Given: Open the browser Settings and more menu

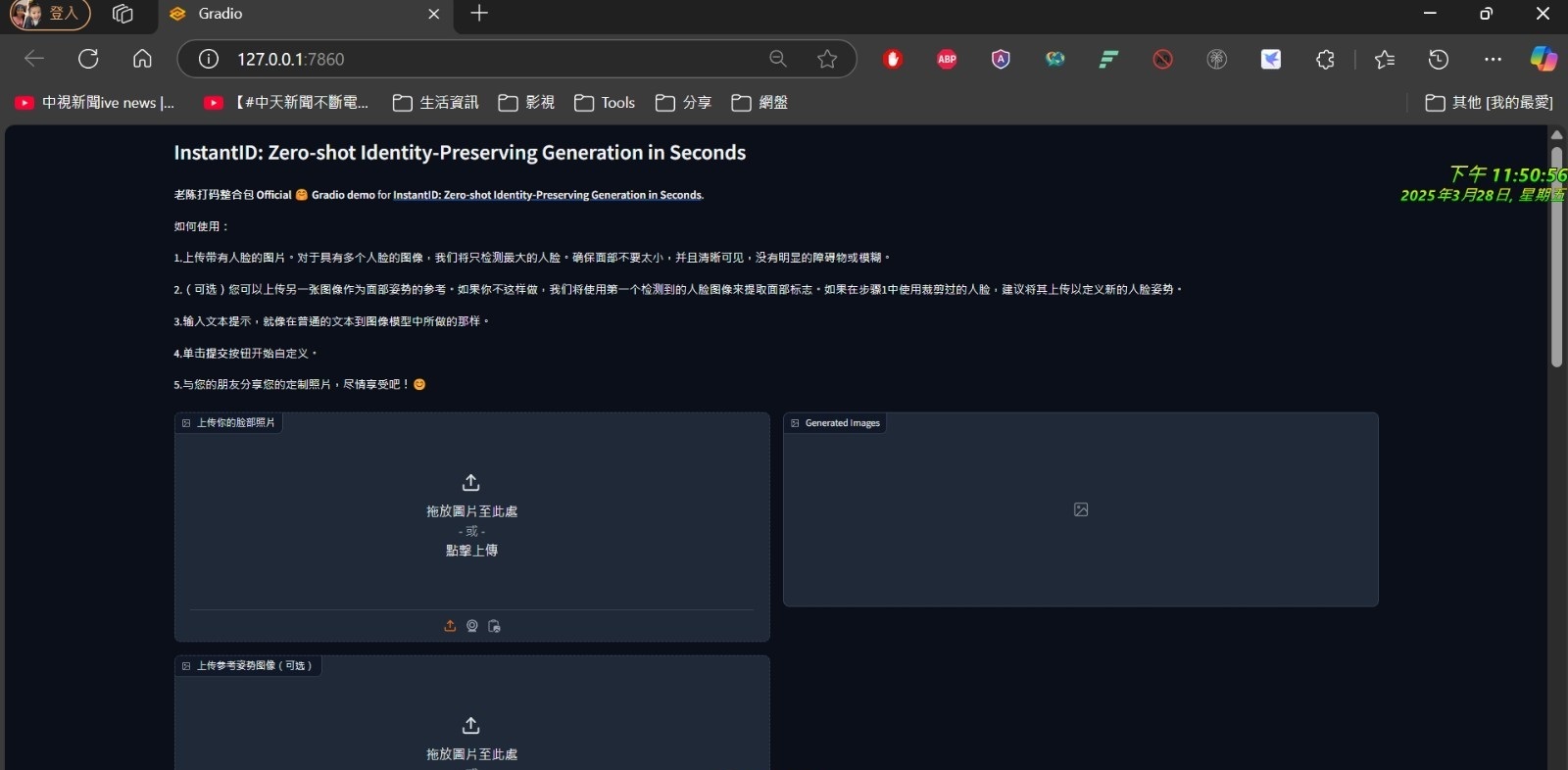Looking at the screenshot, I should [1493, 59].
